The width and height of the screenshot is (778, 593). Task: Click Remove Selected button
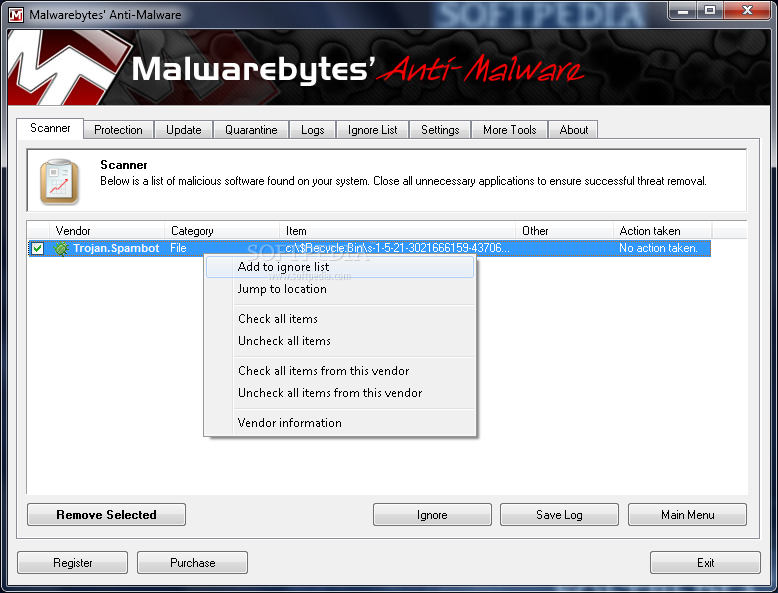(106, 515)
